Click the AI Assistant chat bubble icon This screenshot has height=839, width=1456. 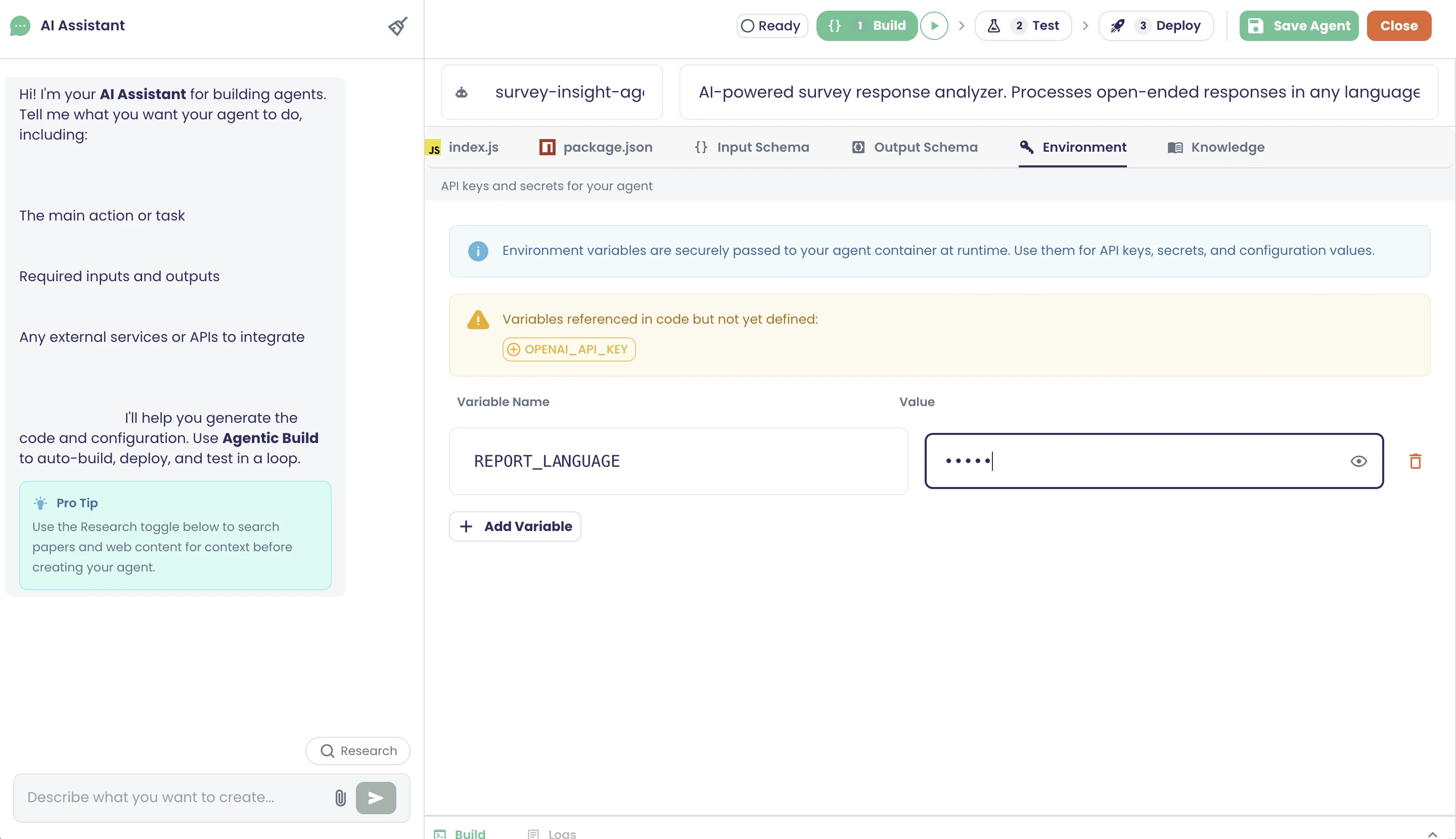20,26
